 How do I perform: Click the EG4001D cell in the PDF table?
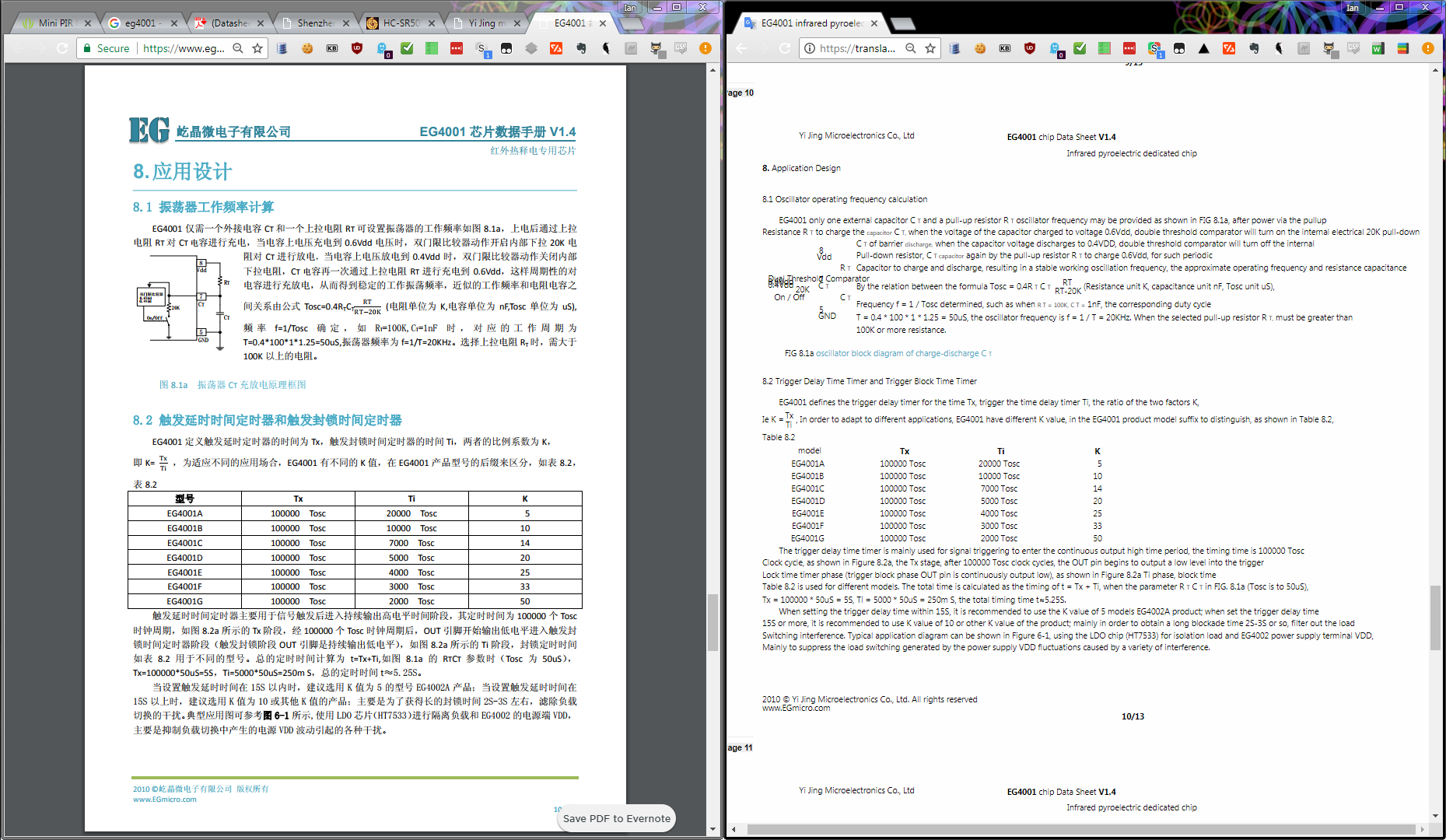[184, 558]
